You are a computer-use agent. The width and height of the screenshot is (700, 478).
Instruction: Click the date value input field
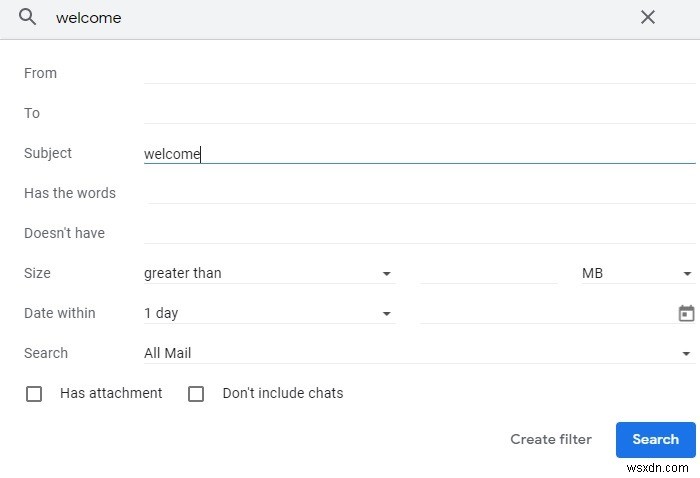pyautogui.click(x=547, y=313)
